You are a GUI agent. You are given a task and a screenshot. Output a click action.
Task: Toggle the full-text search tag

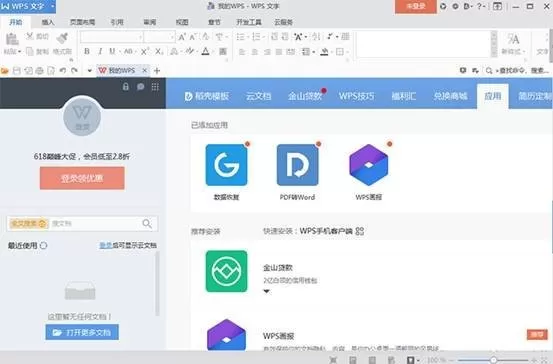[x=28, y=223]
